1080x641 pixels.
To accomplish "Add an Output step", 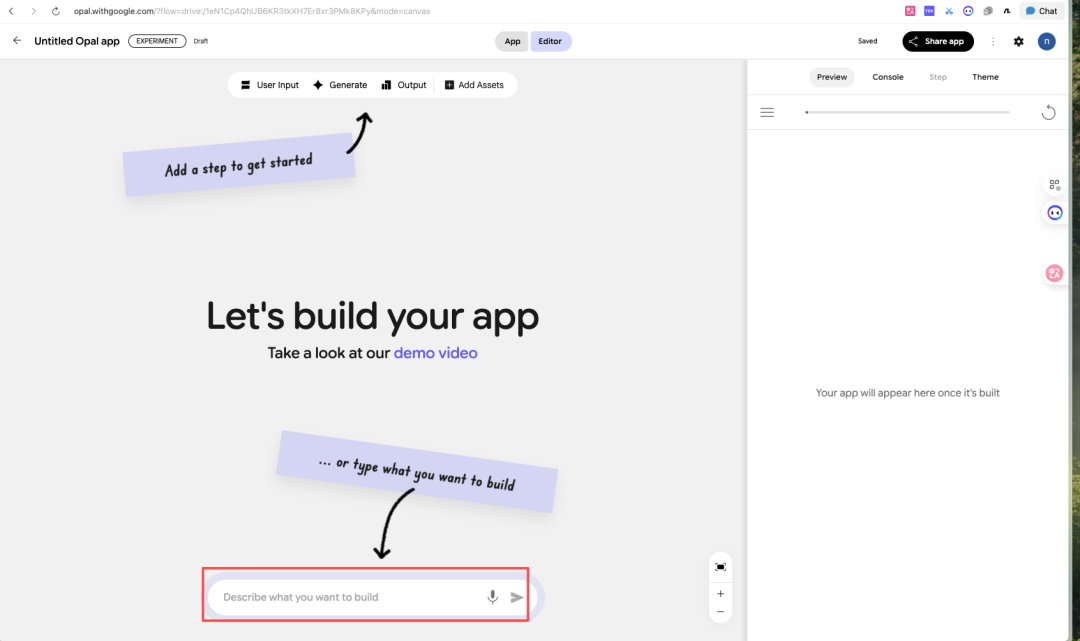I will pyautogui.click(x=404, y=85).
